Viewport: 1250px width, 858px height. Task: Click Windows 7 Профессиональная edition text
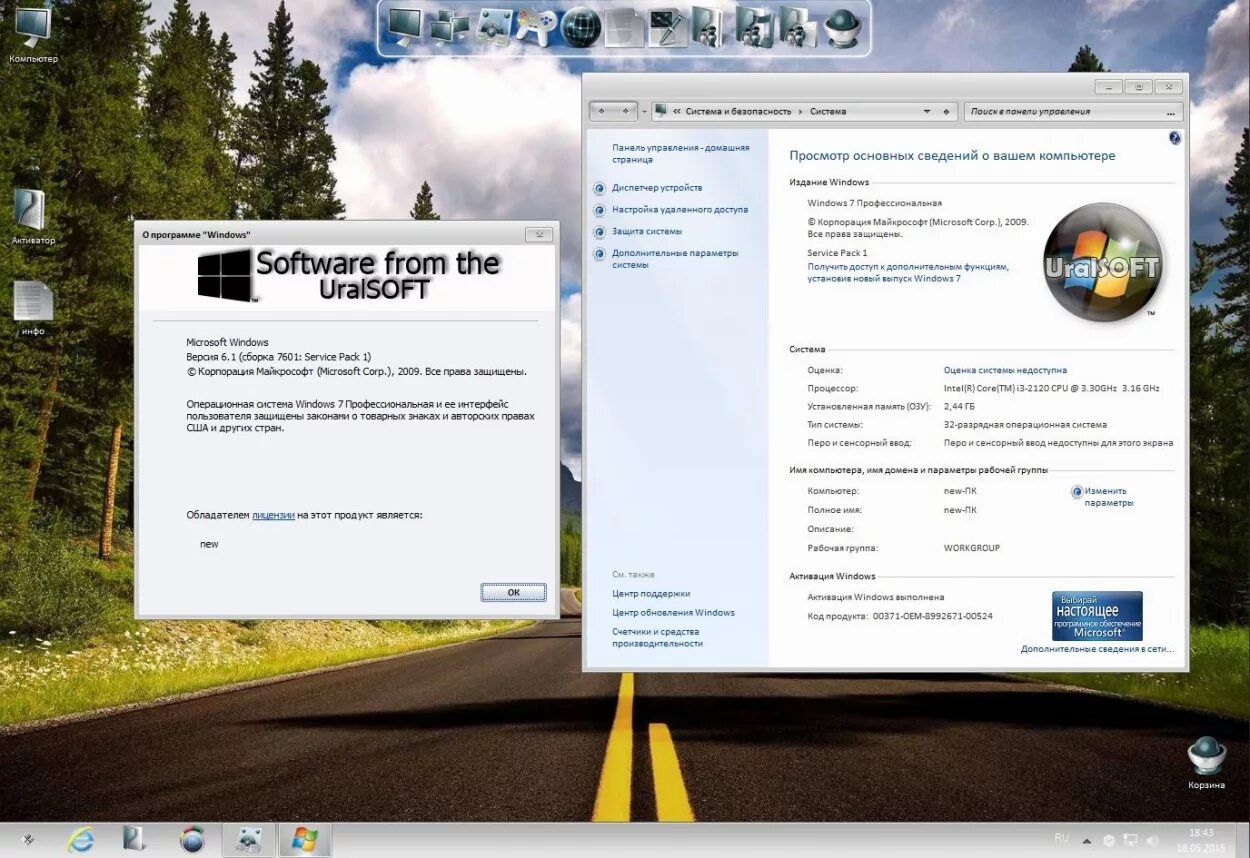tap(875, 203)
